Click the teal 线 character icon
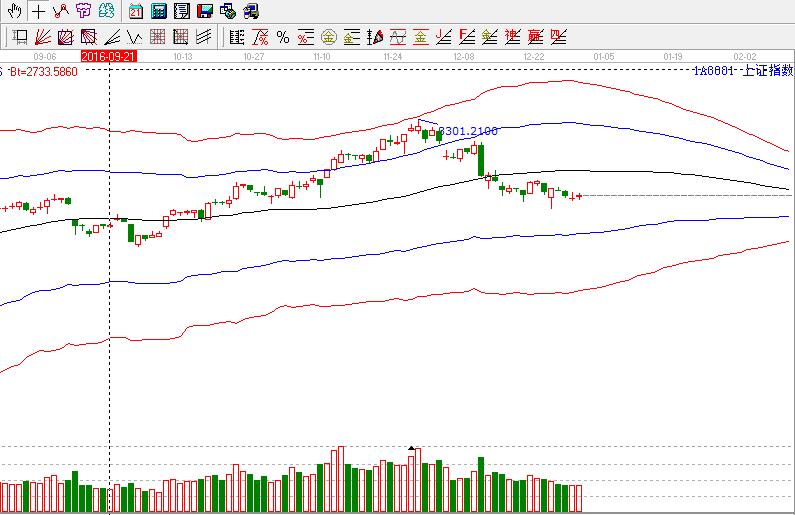Screen dimensions: 795x515 click(106, 12)
